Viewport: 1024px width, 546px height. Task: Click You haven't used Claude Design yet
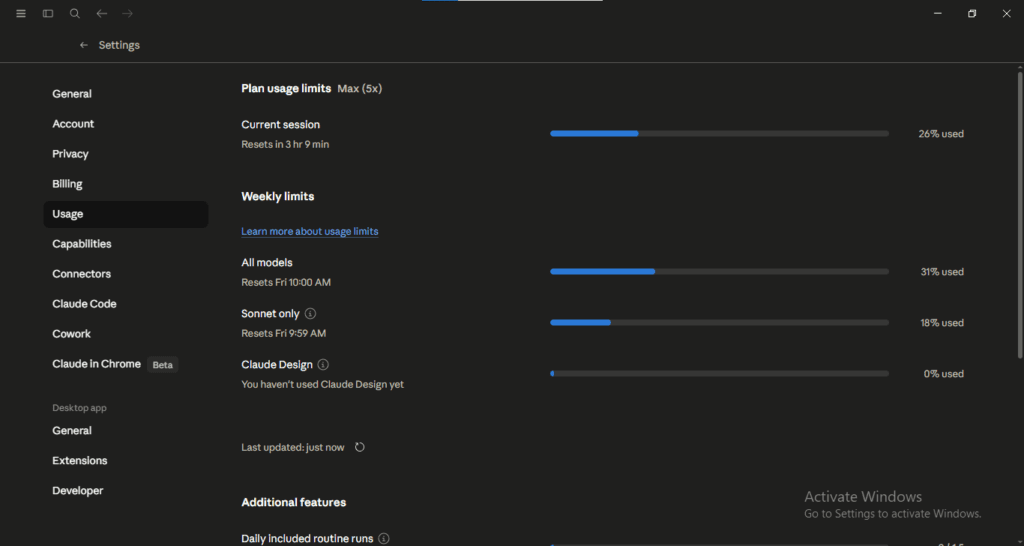click(x=323, y=385)
